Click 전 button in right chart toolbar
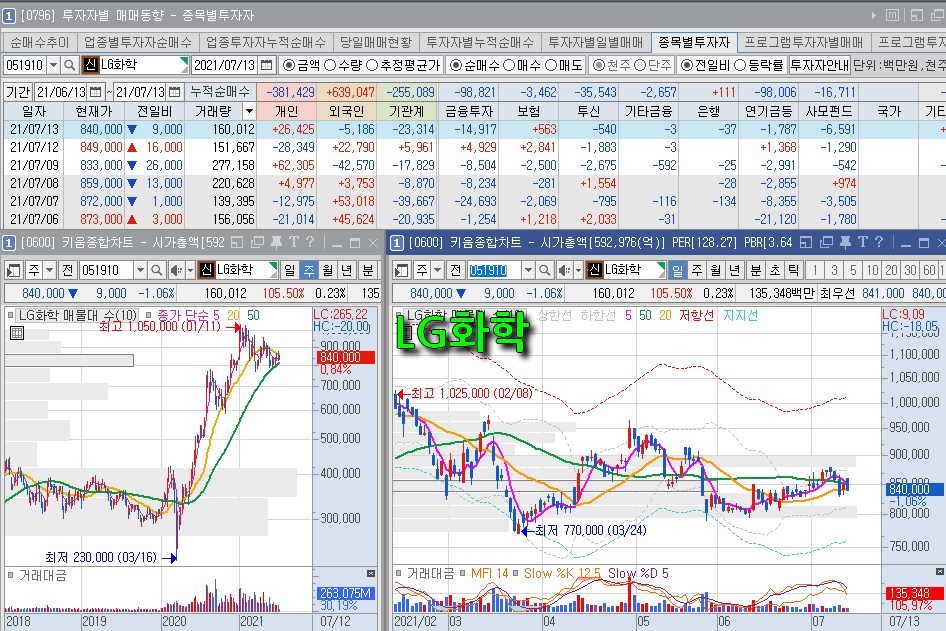Image resolution: width=946 pixels, height=631 pixels. pos(456,270)
